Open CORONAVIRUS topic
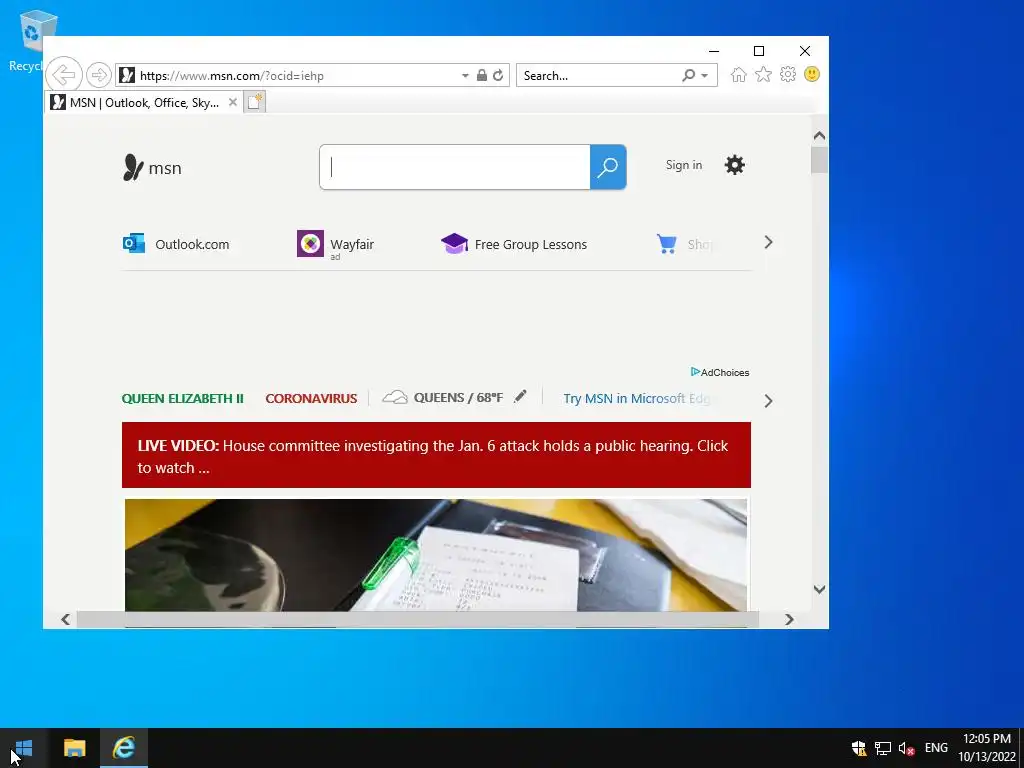1024x768 pixels. 311,398
